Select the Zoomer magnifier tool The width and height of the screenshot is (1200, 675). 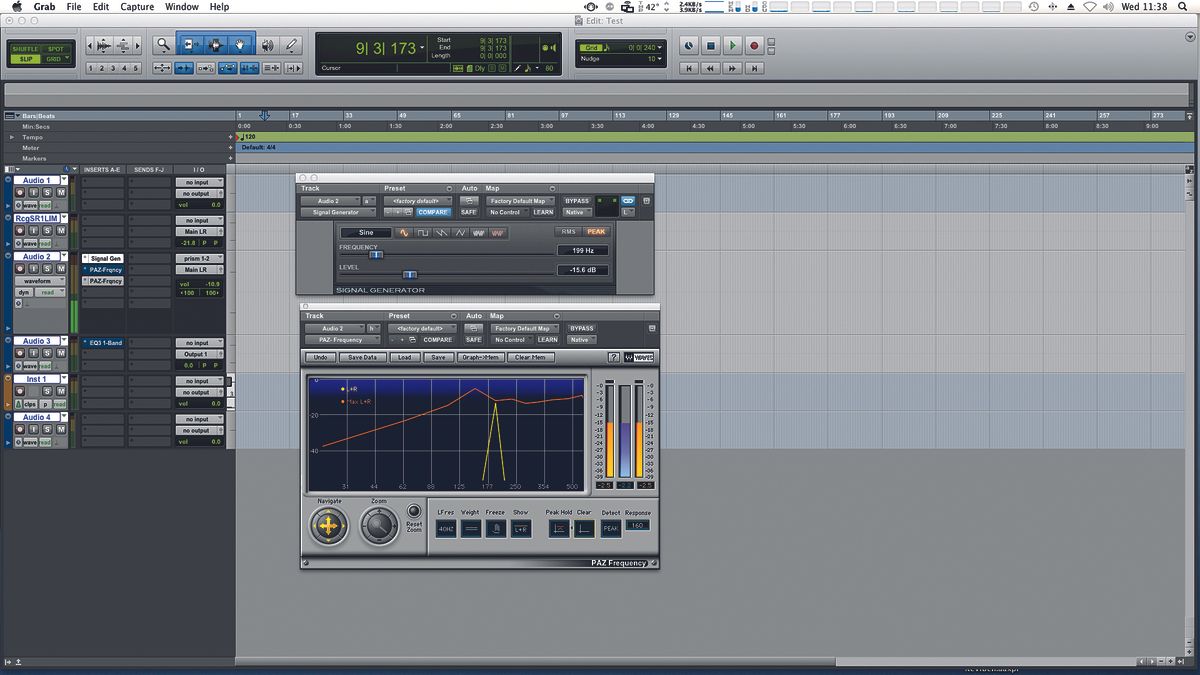(163, 46)
